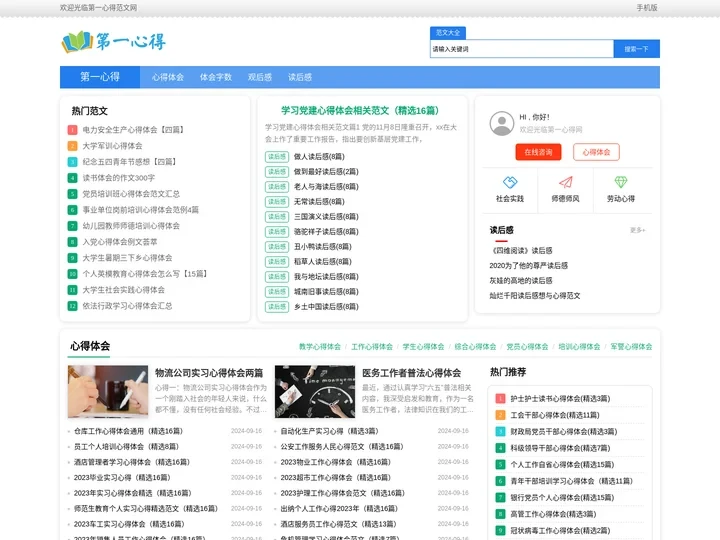Image resolution: width=720 pixels, height=540 pixels.
Task: Open 城南旧事读后感(8篇) link
Action: [326, 292]
